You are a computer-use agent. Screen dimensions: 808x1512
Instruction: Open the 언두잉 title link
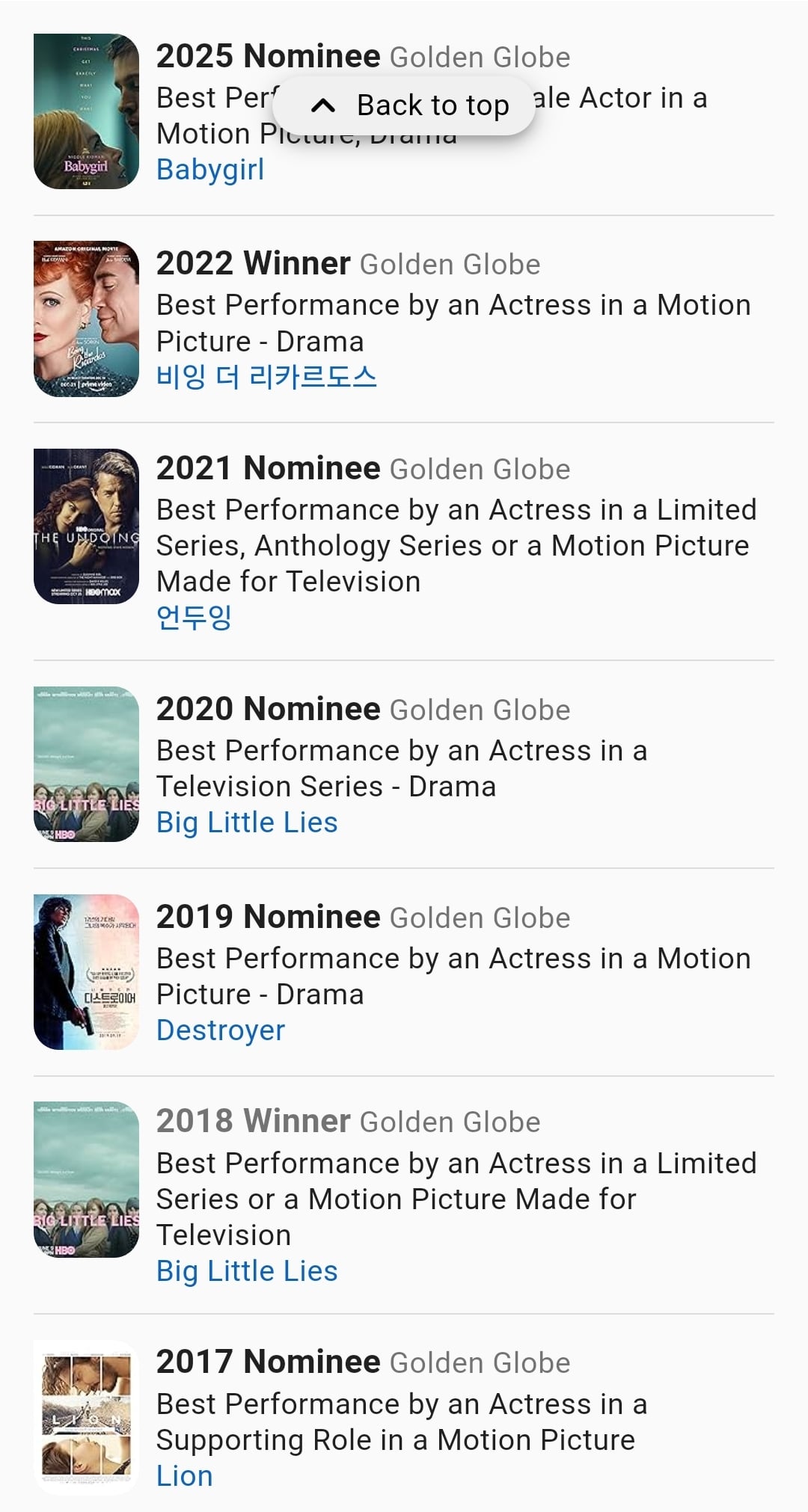(194, 618)
